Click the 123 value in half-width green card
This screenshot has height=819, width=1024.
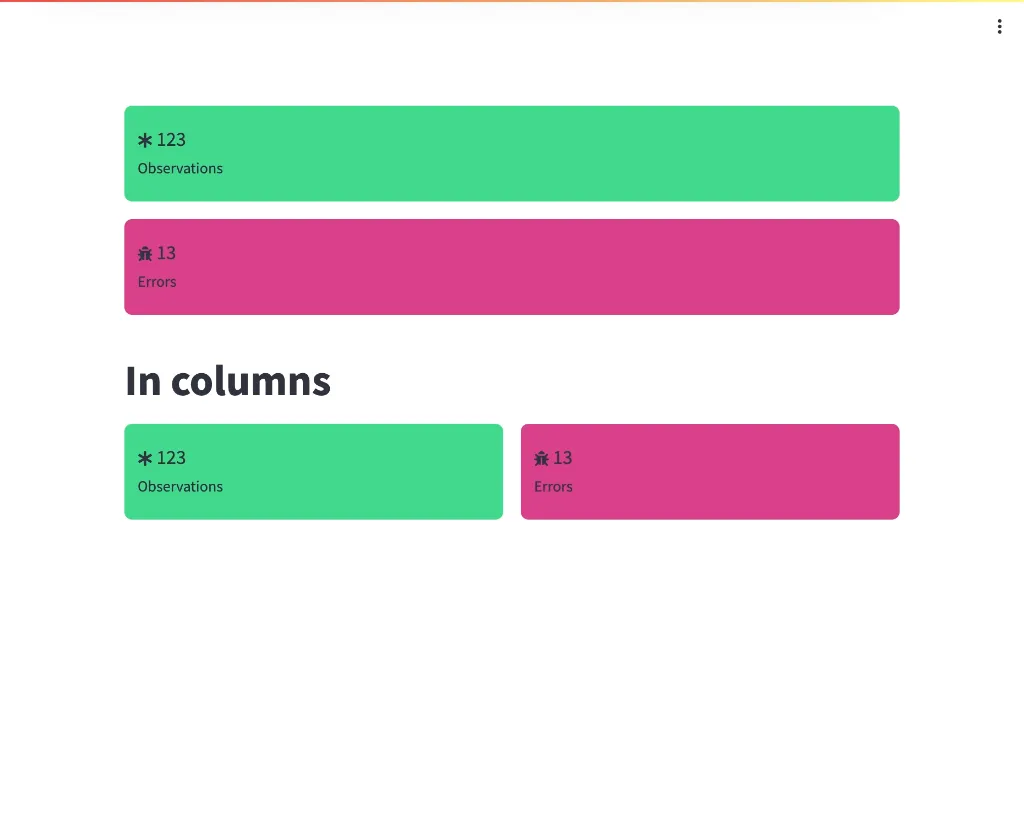coord(171,458)
